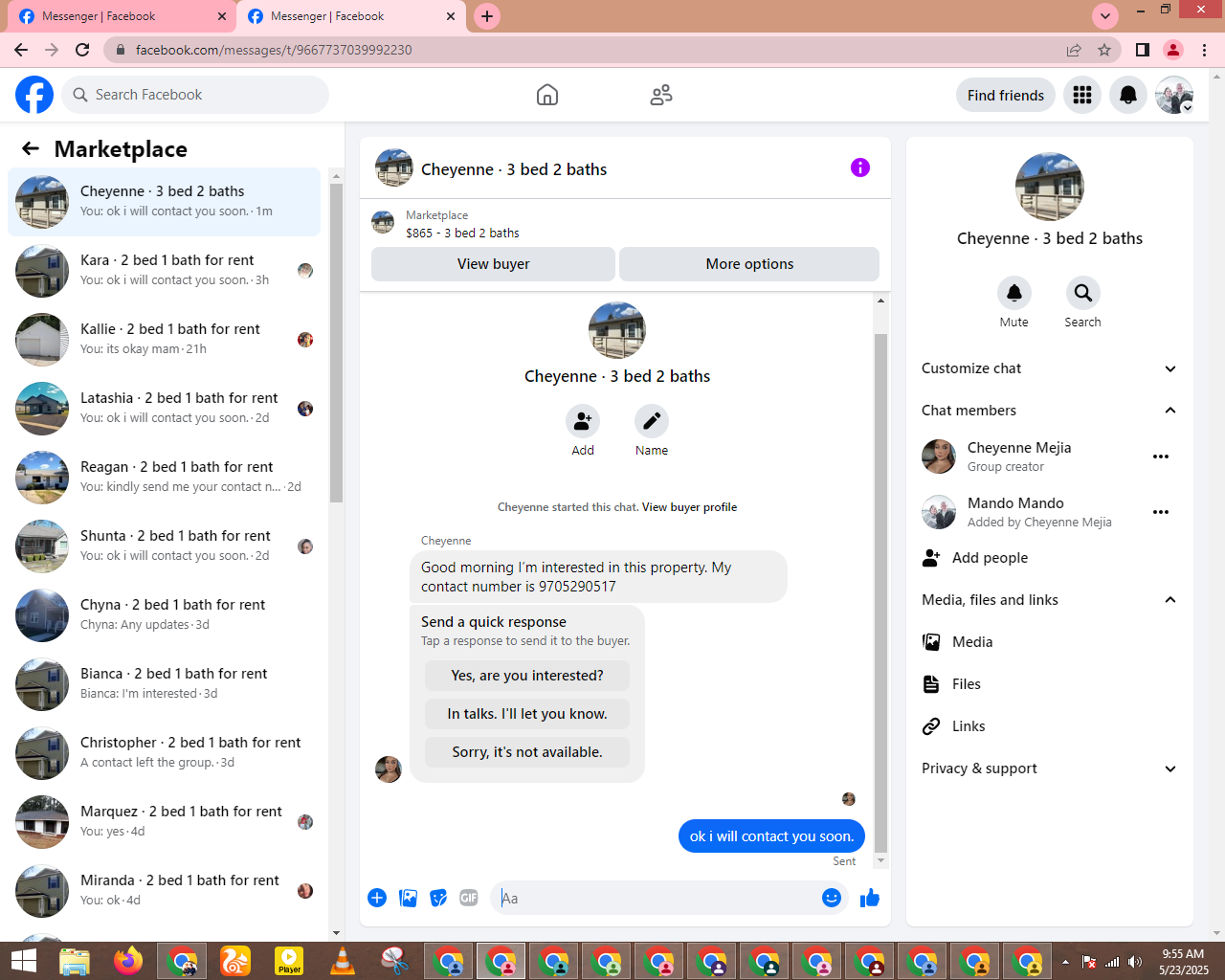Send quick response In talks. I'll let you know.
Image resolution: width=1225 pixels, height=980 pixels.
tap(527, 714)
